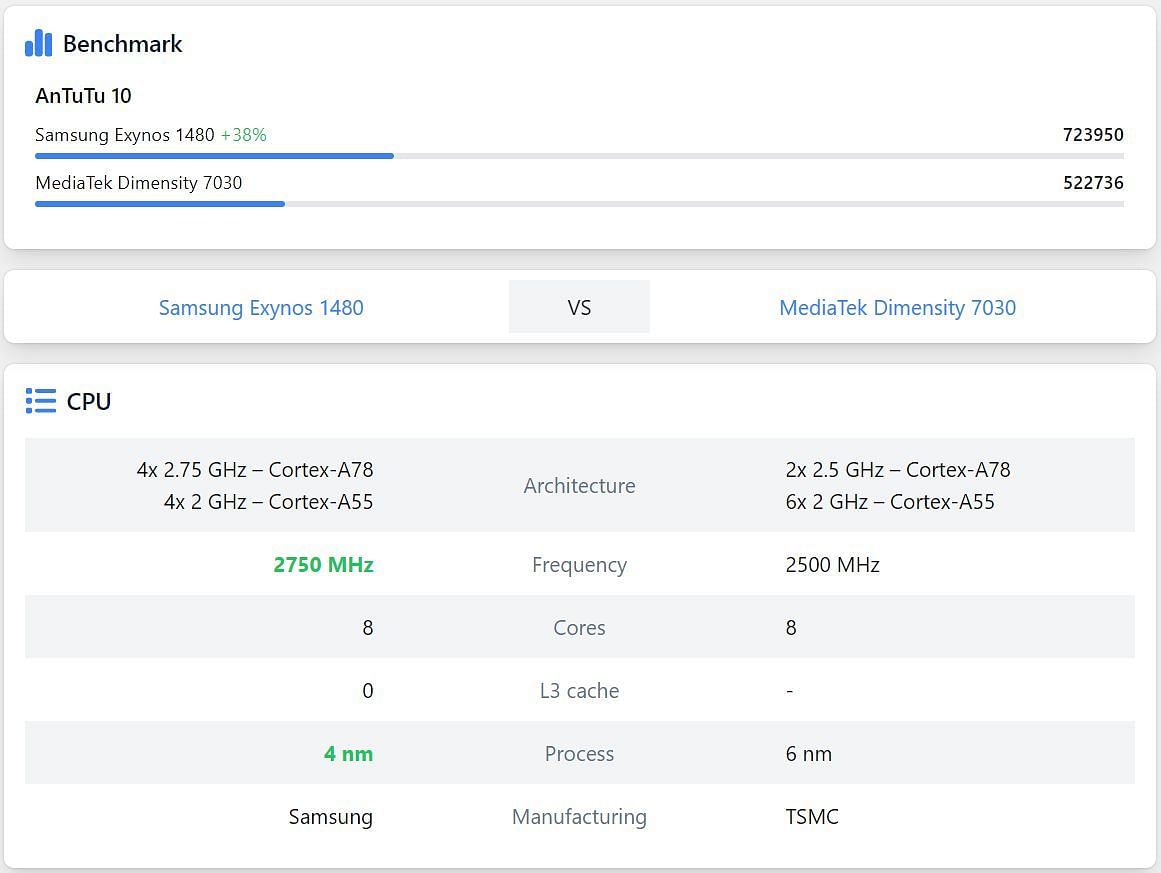Viewport: 1161px width, 873px height.
Task: Click the MediaTek Dimensity 7030 AnTuTu progress bar
Action: click(160, 204)
